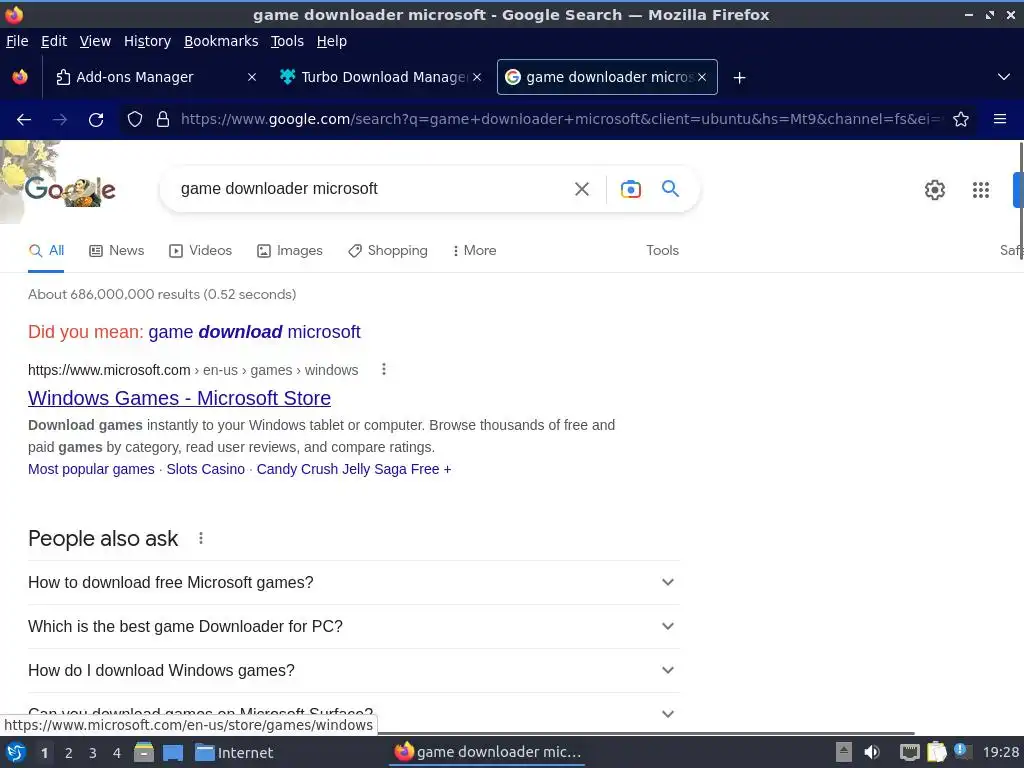This screenshot has height=768, width=1024.
Task: Open options for the Microsoft Store result
Action: point(384,370)
